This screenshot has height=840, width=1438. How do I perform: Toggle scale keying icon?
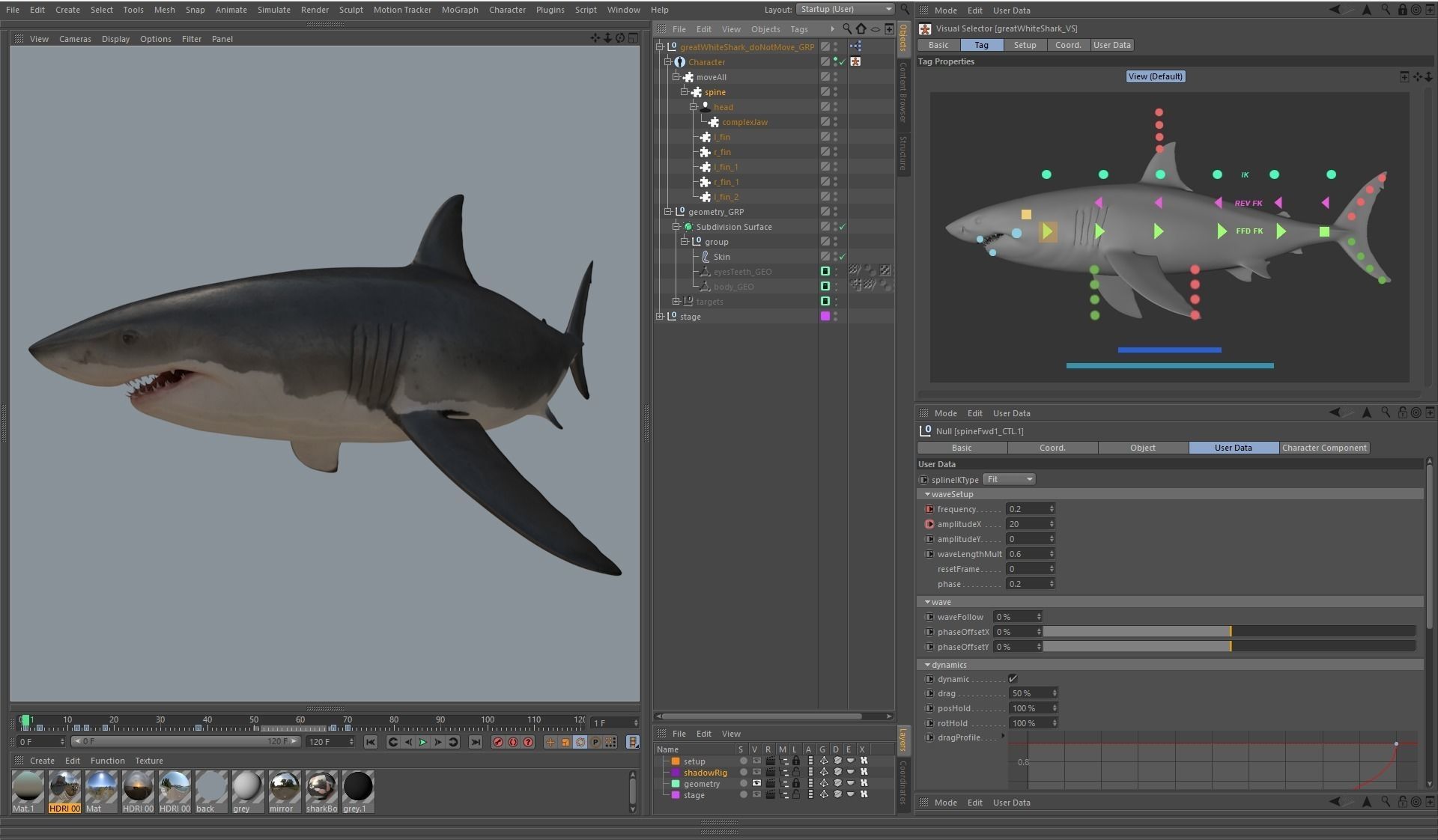click(x=565, y=742)
